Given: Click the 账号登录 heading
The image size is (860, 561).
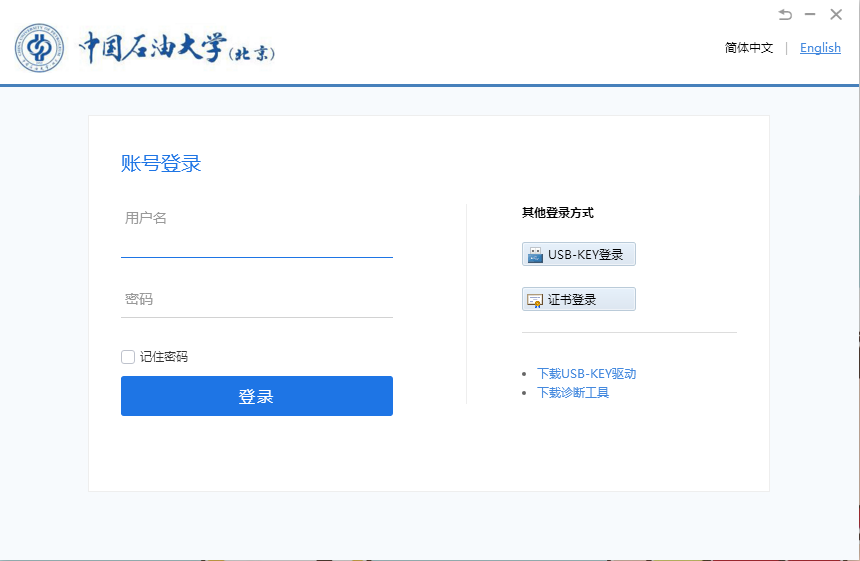Looking at the screenshot, I should 161,164.
